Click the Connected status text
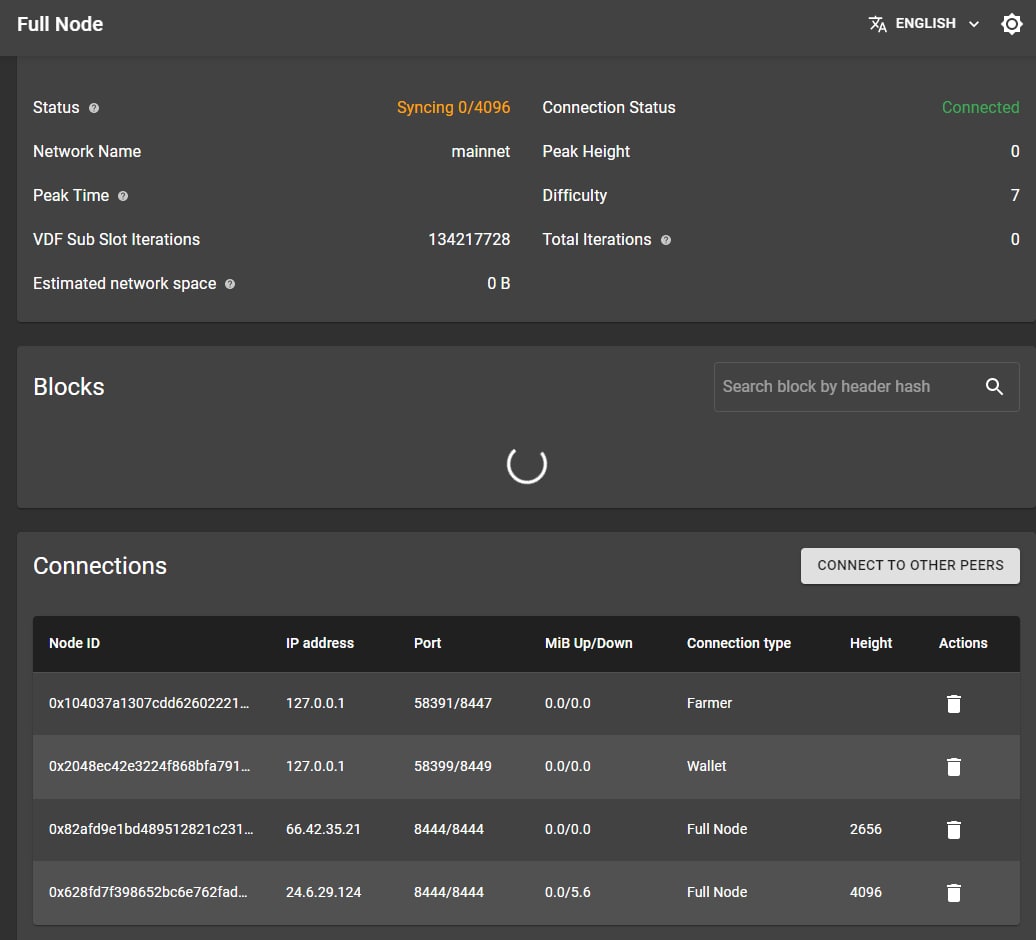 click(x=980, y=107)
